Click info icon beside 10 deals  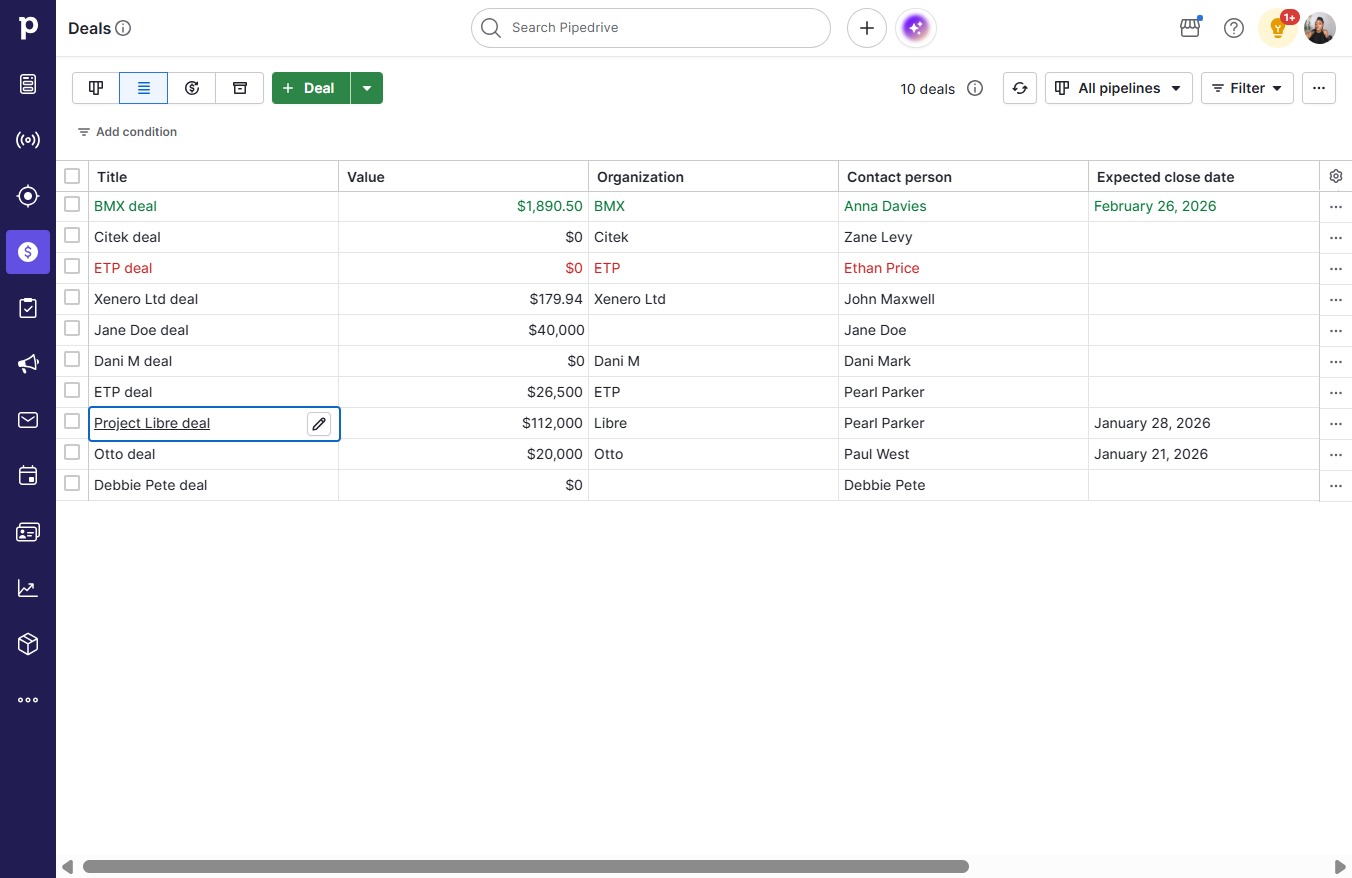[975, 88]
